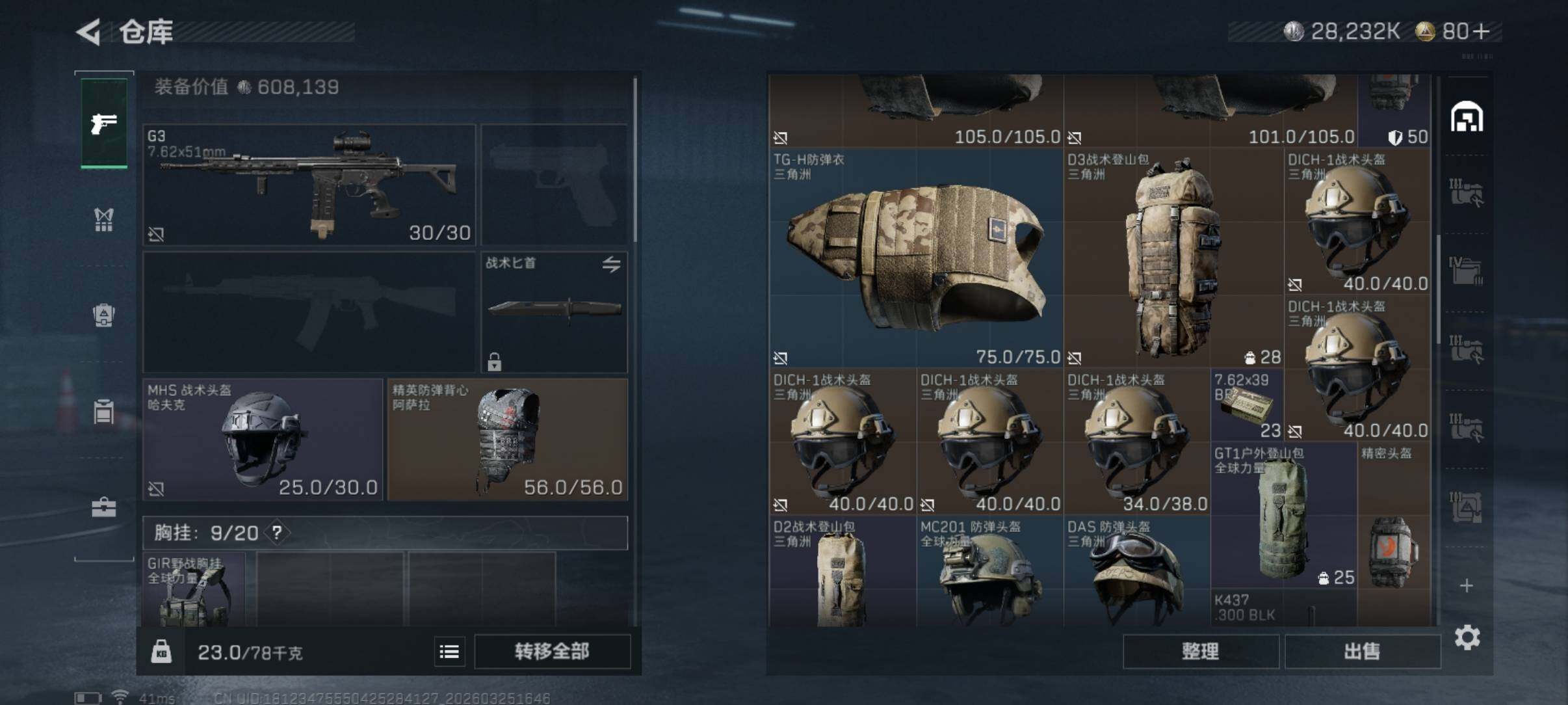Select the 精英防弹背心 equipped armor slot
Viewport: 1568px width, 705px height.
pos(508,440)
